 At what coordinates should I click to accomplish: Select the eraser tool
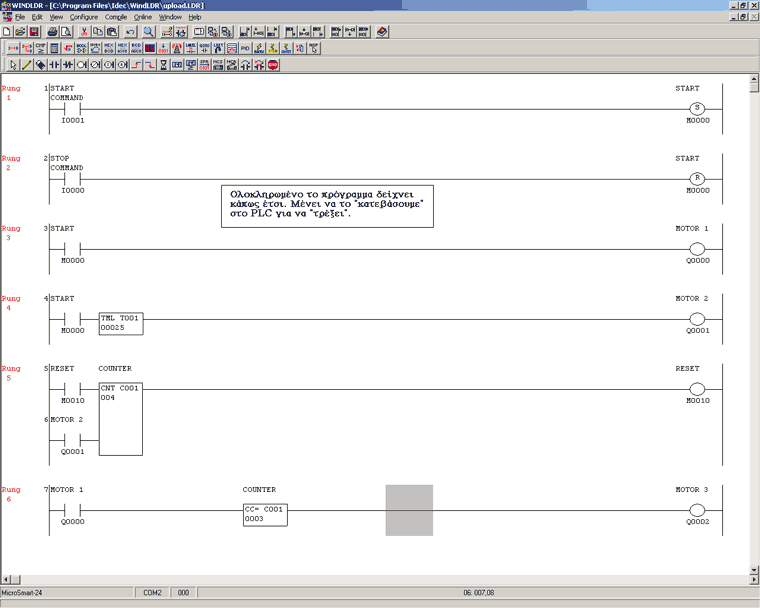41,65
